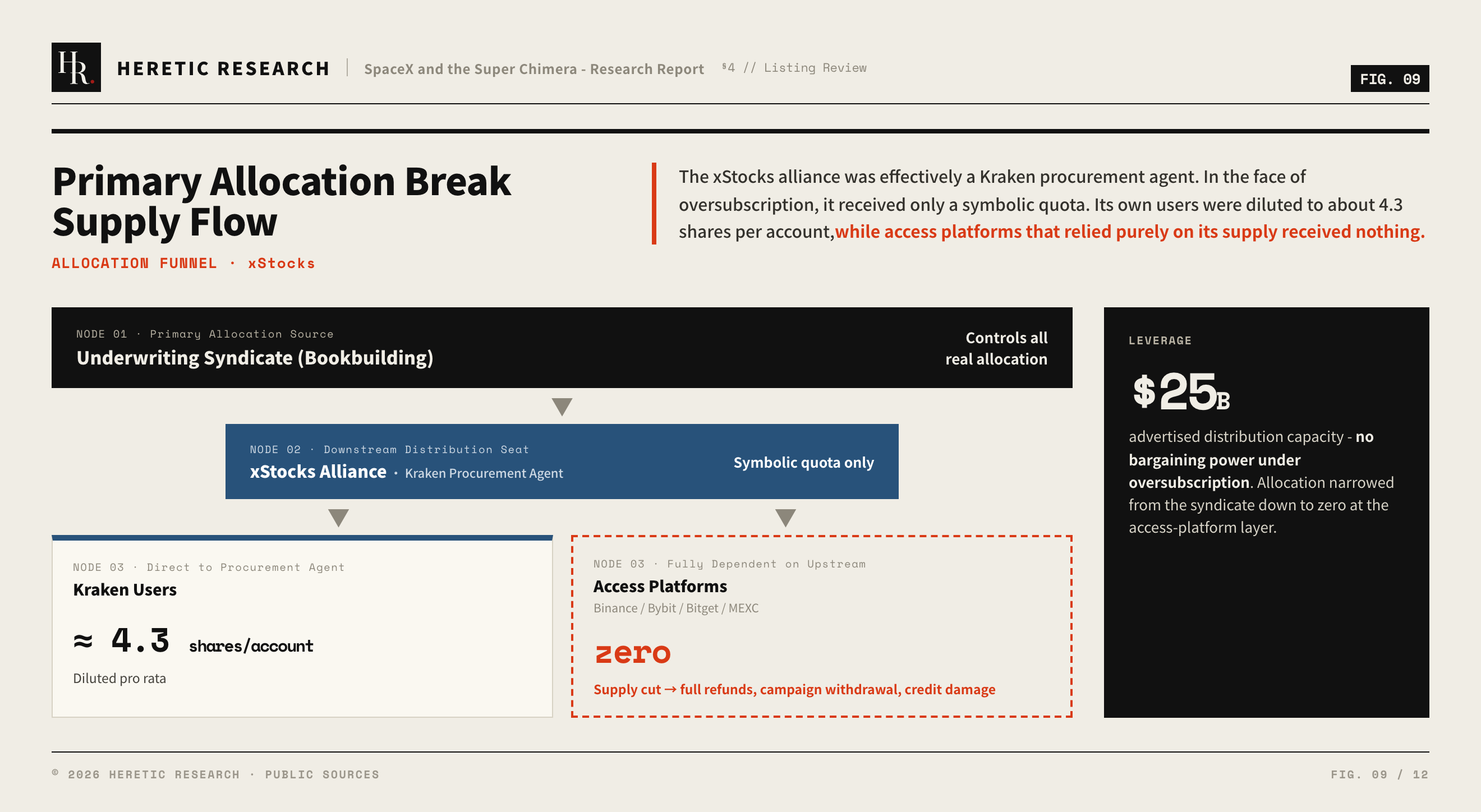Click the black "FIG. 09" badge
The height and width of the screenshot is (812, 1481).
[1390, 79]
